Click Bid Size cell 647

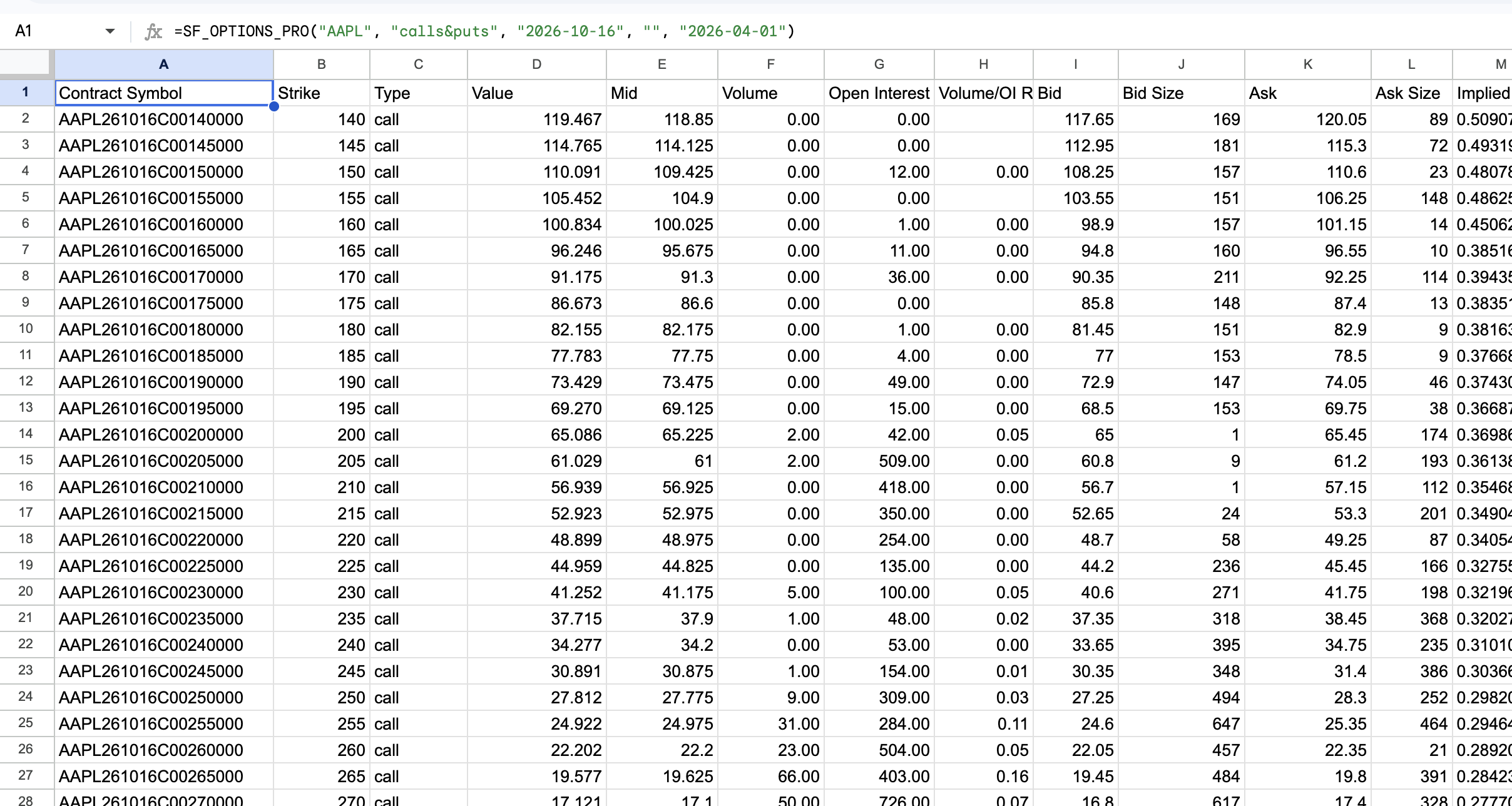coord(1182,724)
